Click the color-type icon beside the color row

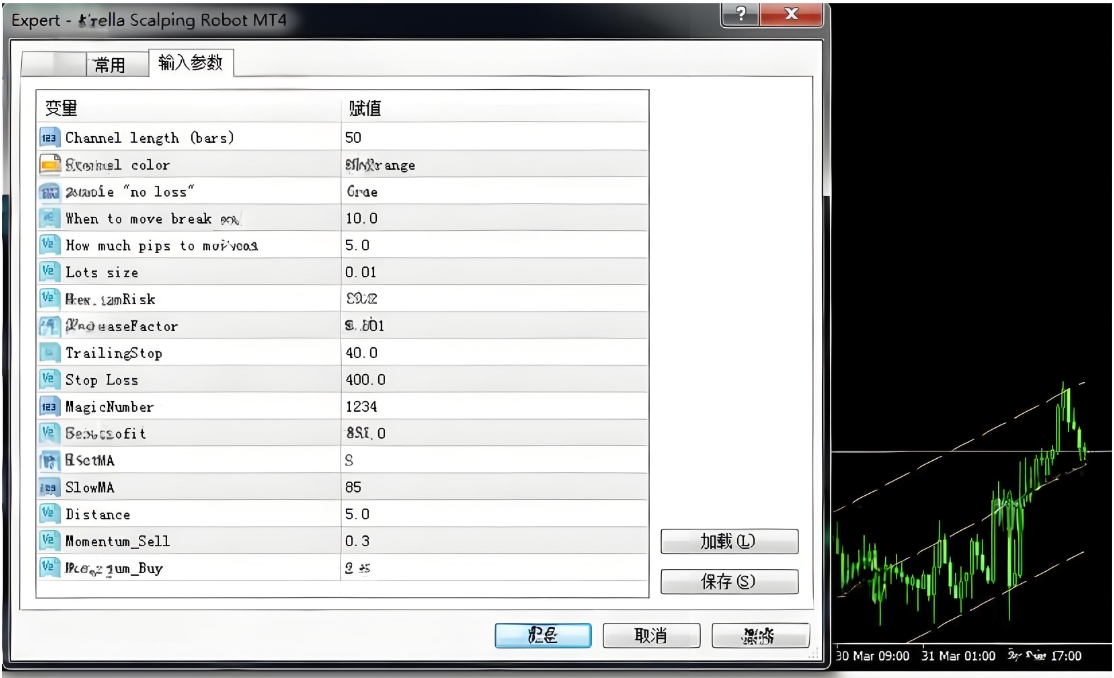point(49,164)
